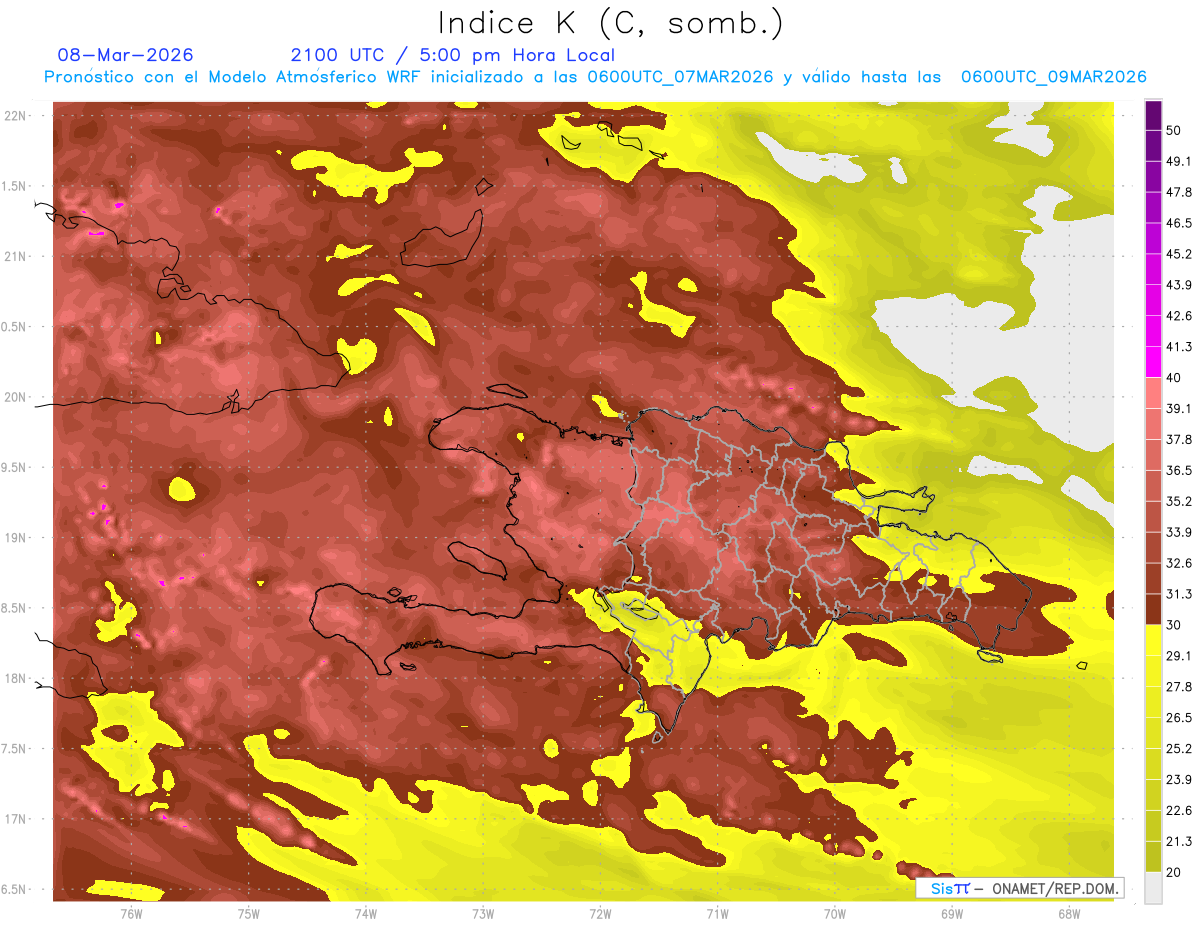Click the 71W longitude axis label
1200x927 pixels.
point(717,914)
